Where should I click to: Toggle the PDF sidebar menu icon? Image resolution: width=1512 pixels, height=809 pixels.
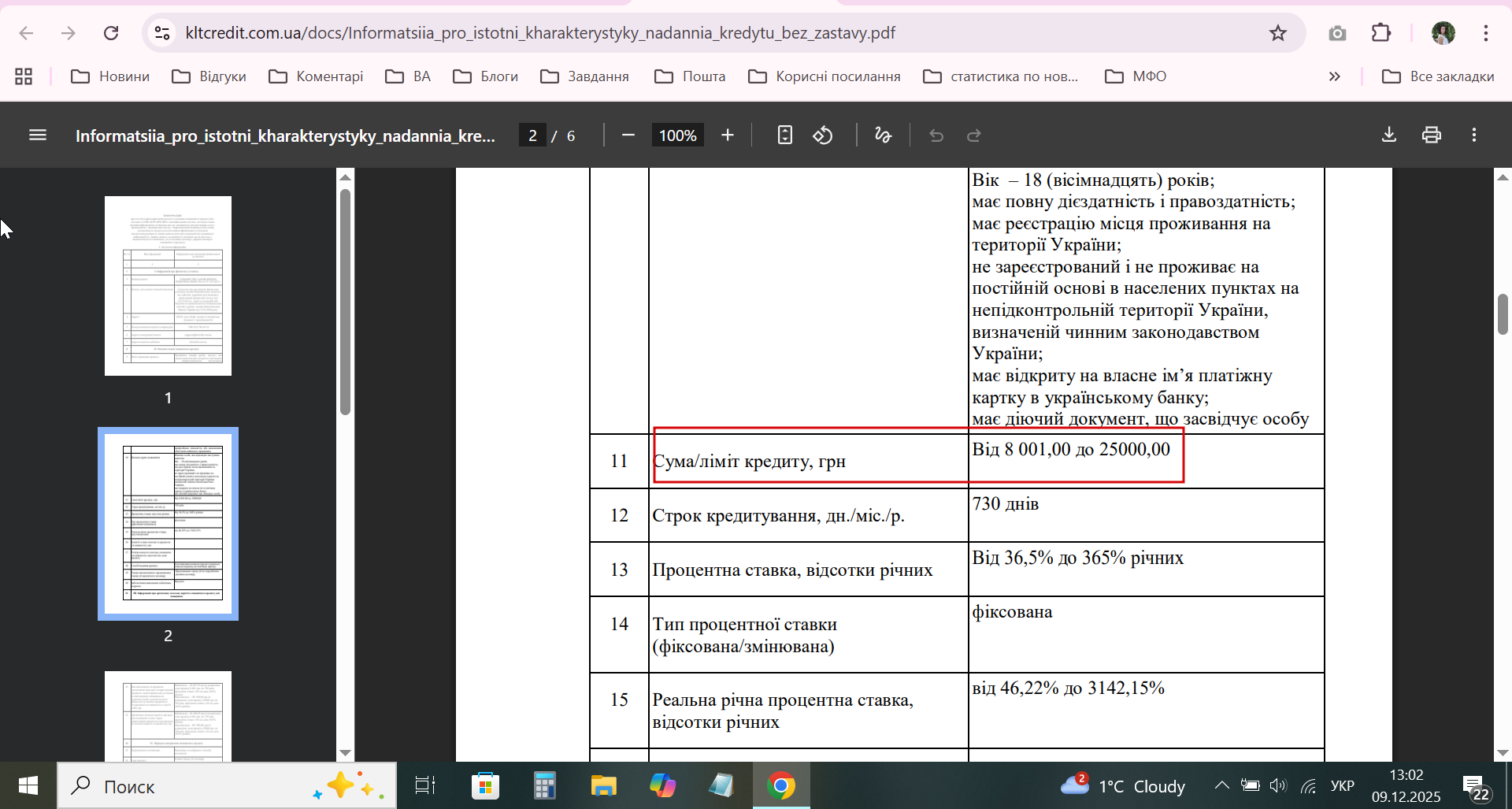tap(37, 135)
